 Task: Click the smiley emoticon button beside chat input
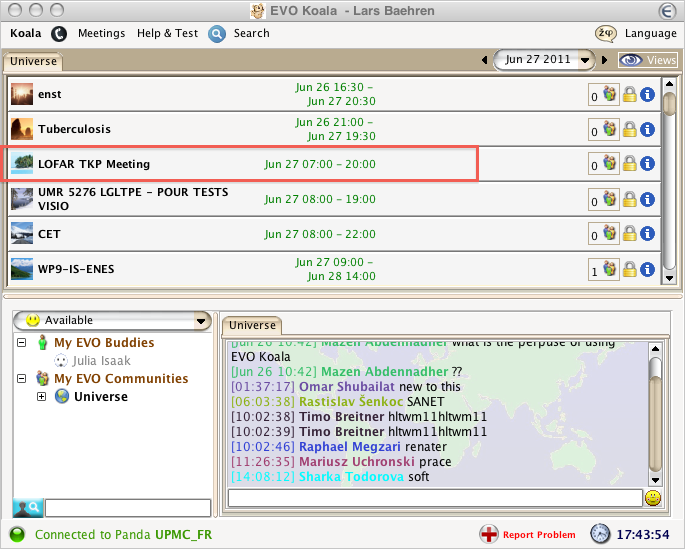click(x=653, y=498)
